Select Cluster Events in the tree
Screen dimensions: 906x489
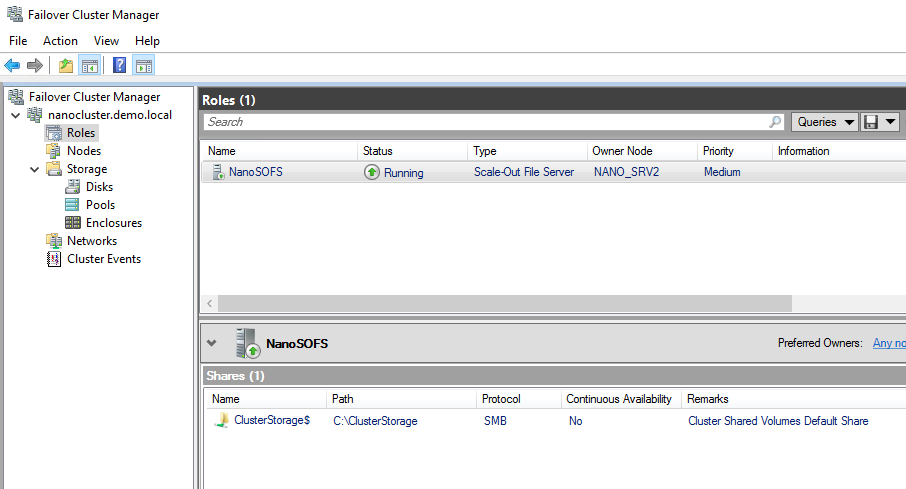pos(104,259)
